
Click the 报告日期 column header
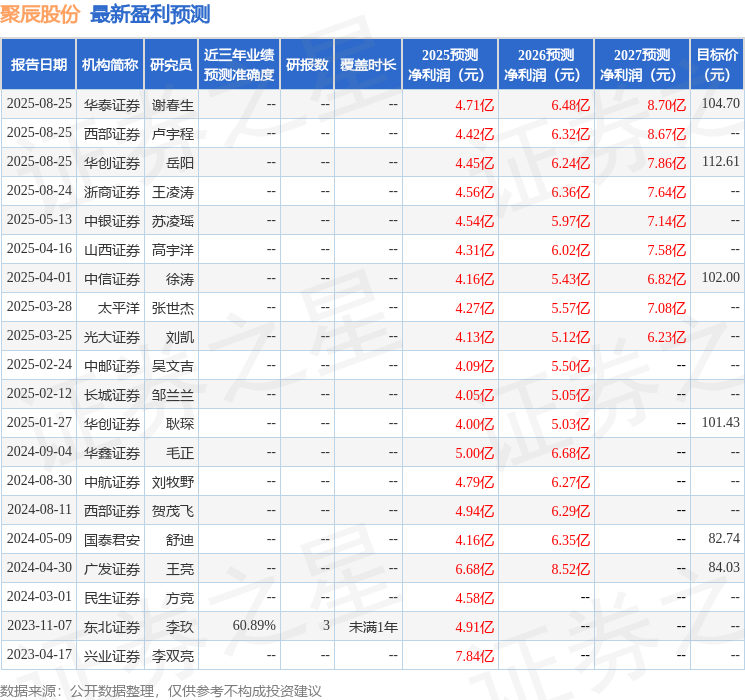[x=38, y=65]
